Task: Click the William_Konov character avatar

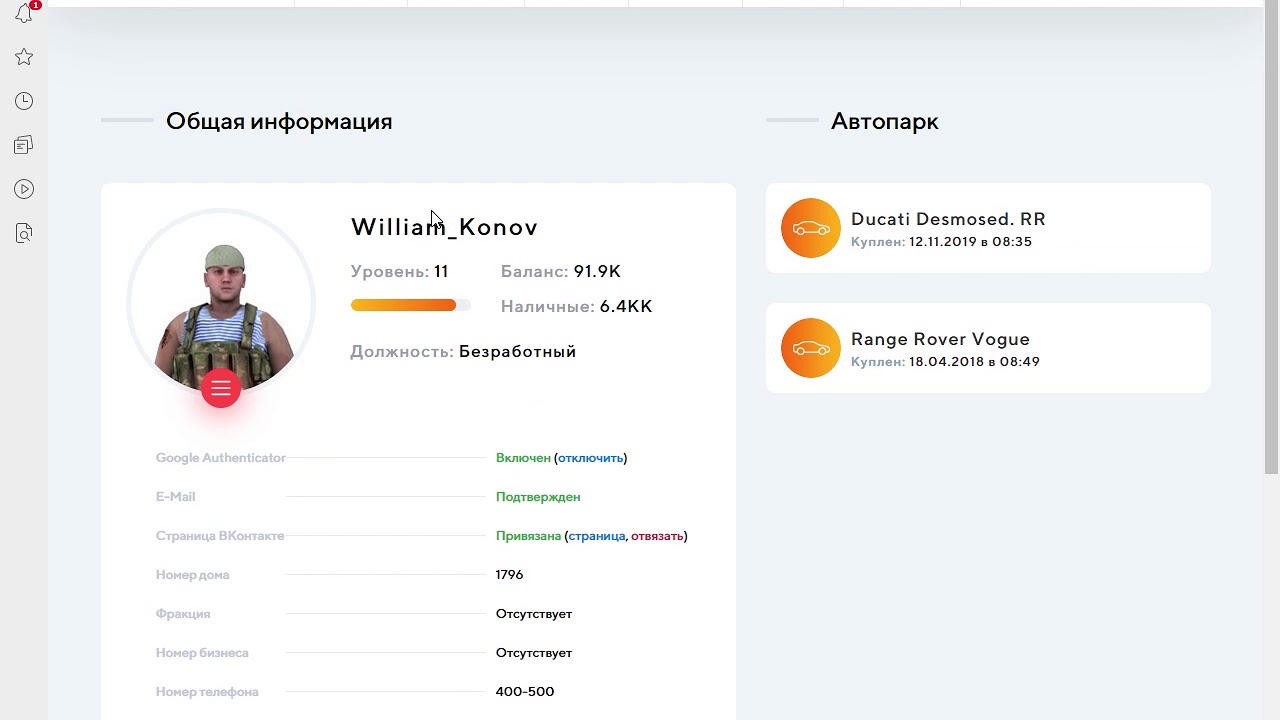Action: [x=221, y=304]
